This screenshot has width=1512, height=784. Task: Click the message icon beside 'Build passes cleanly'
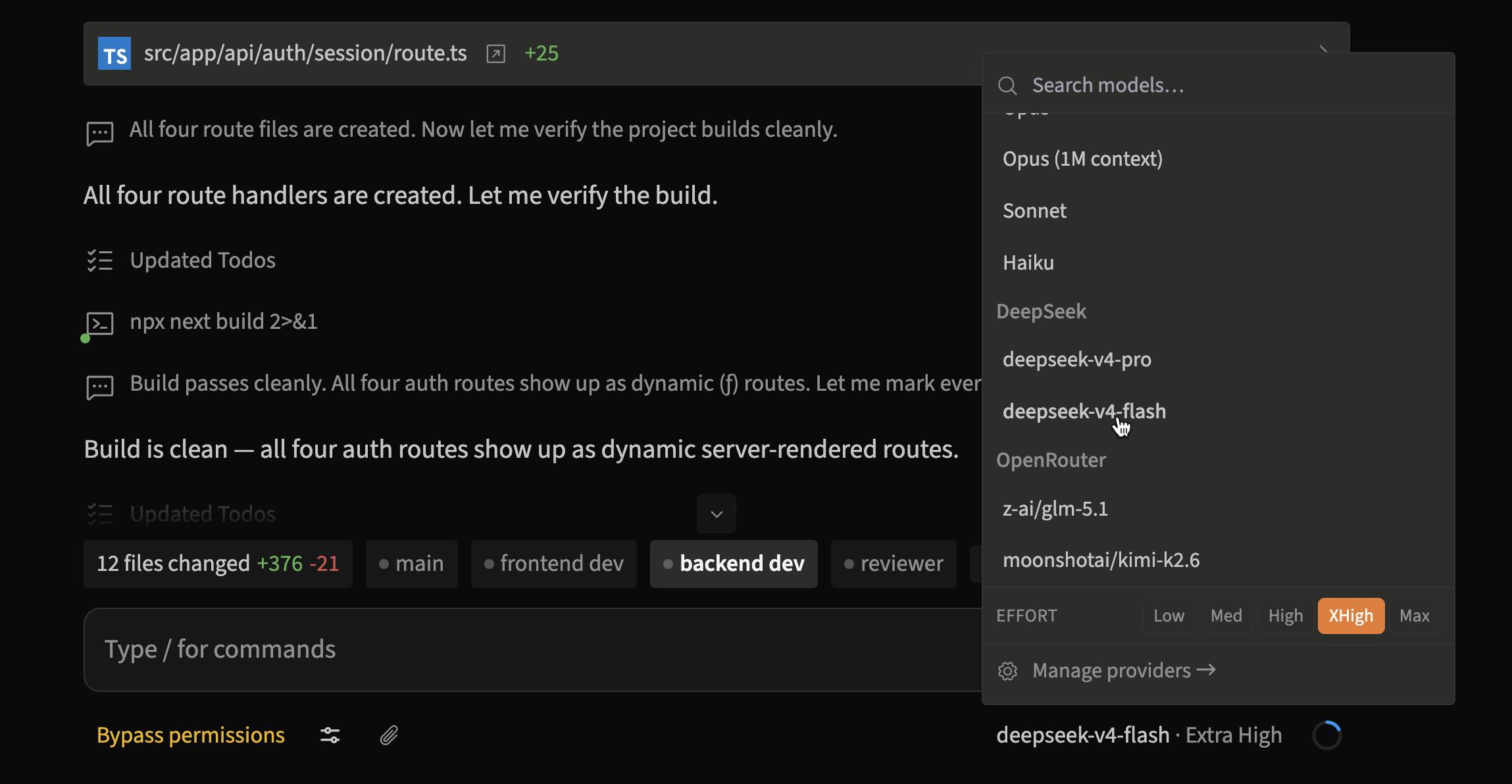tap(100, 387)
